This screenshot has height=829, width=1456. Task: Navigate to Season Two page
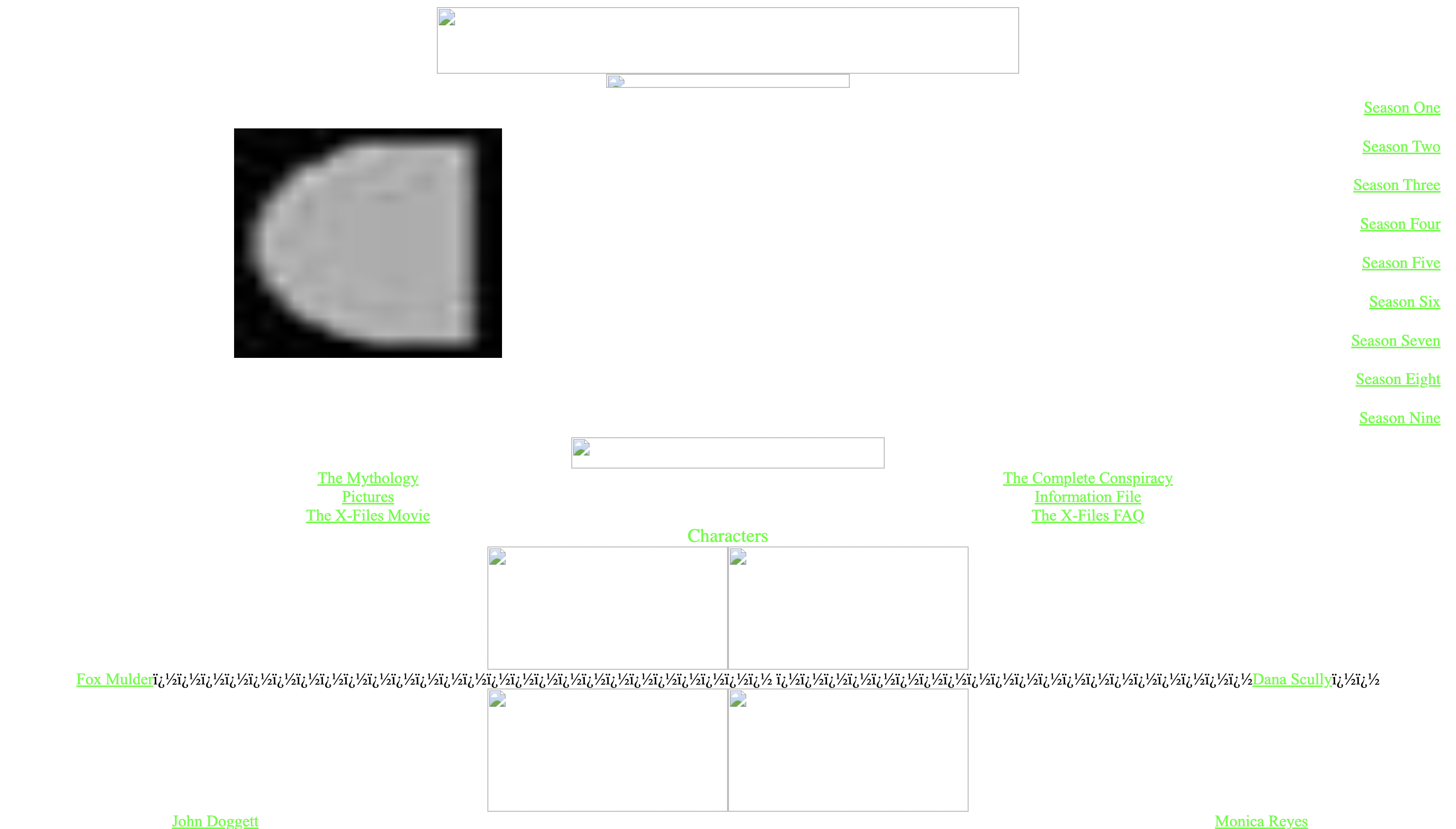pos(1400,146)
